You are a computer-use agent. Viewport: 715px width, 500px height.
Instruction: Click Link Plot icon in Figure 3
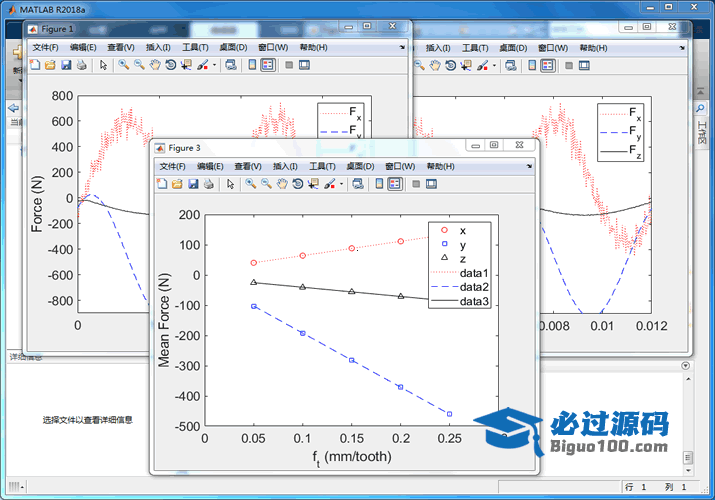tap(358, 184)
